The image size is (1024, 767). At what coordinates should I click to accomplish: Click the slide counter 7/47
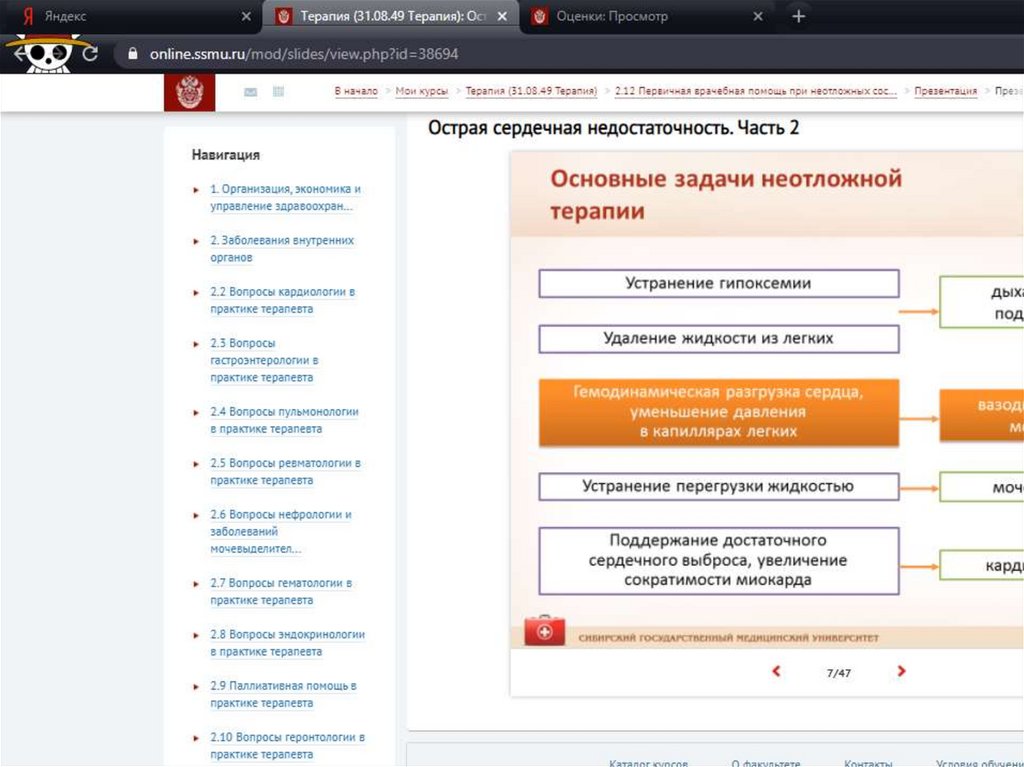839,672
